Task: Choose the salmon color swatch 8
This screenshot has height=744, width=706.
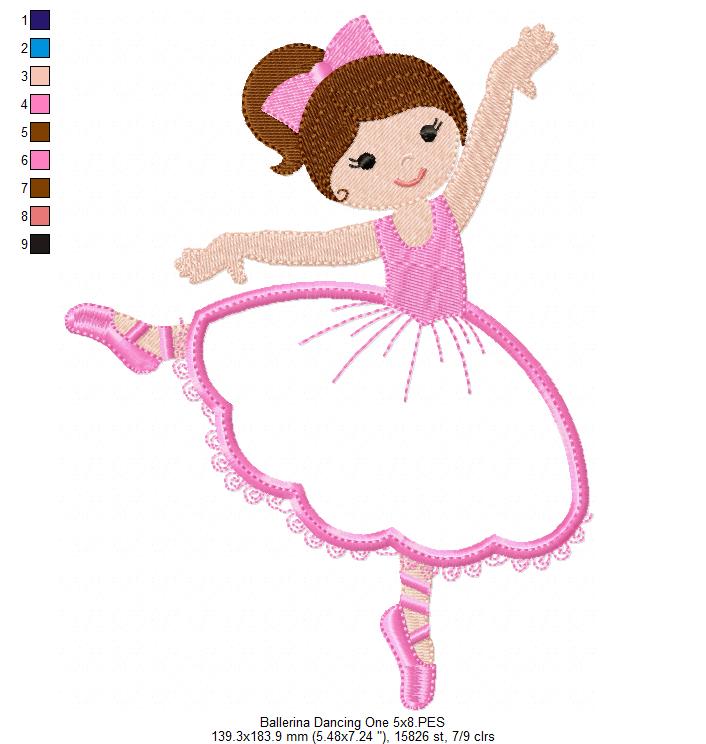Action: coord(39,215)
